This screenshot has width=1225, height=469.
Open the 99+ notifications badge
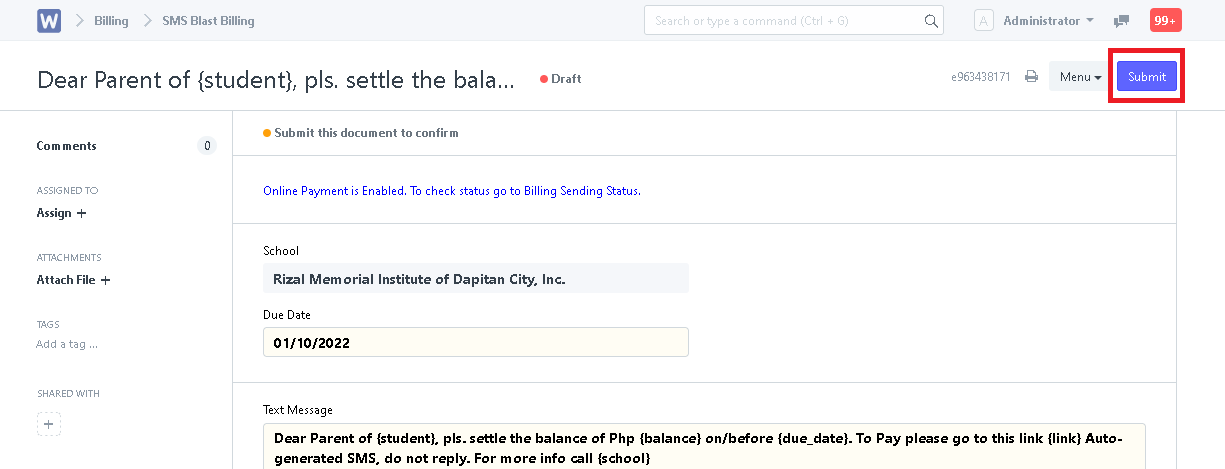tap(1165, 20)
